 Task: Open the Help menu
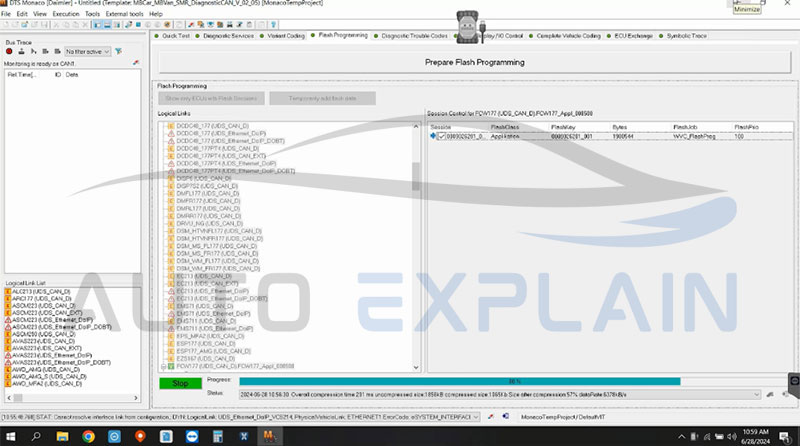point(156,14)
